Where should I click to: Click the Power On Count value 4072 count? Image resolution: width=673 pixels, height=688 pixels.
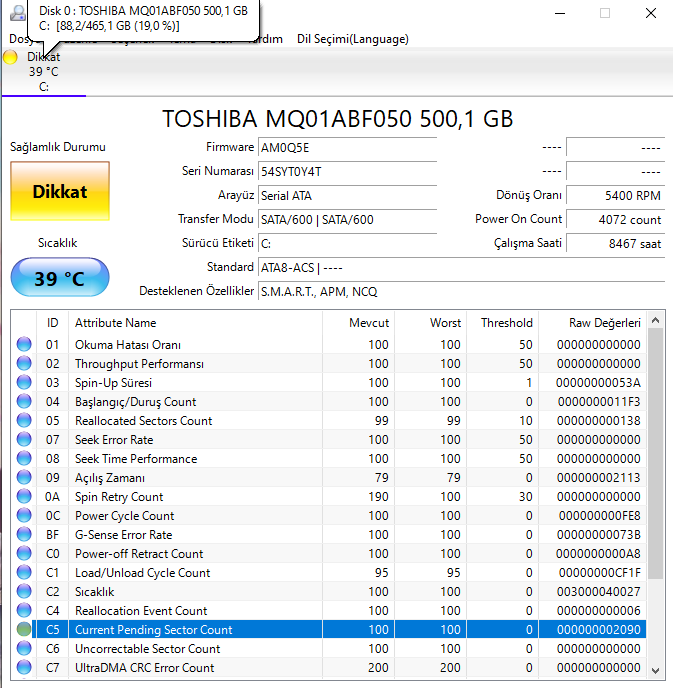point(616,219)
